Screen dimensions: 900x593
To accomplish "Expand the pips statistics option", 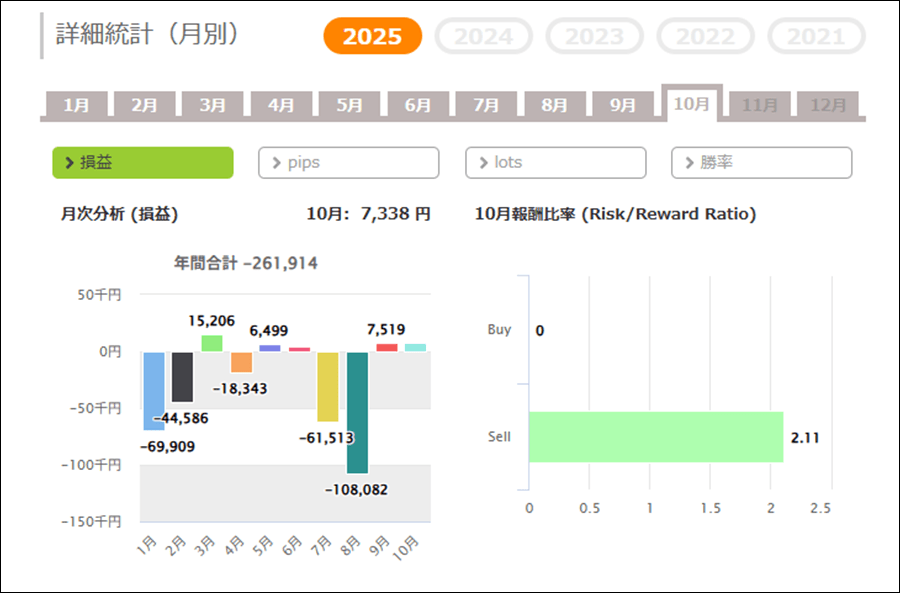I will (348, 163).
